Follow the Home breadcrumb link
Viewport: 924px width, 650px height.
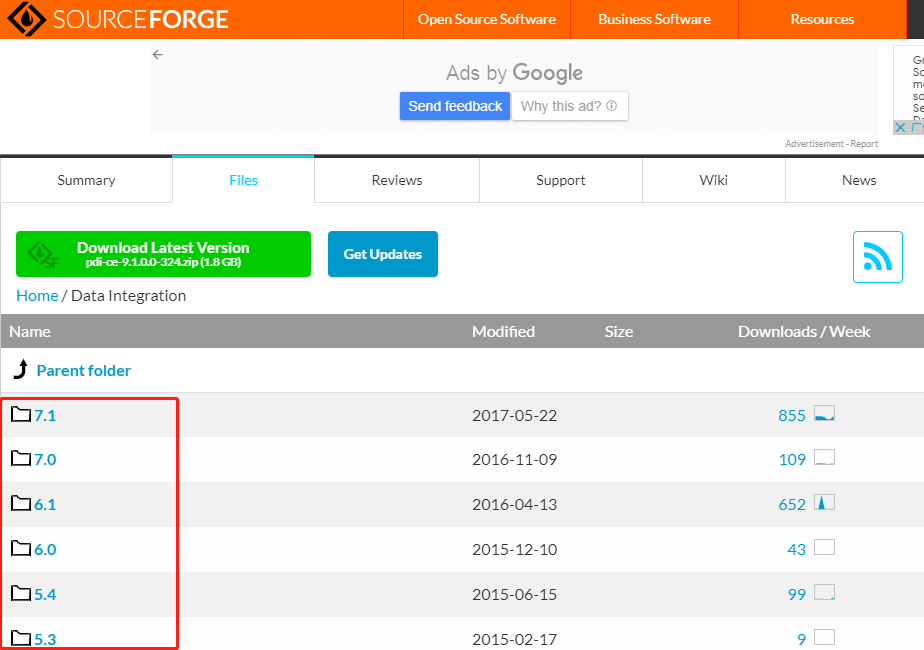[x=37, y=296]
